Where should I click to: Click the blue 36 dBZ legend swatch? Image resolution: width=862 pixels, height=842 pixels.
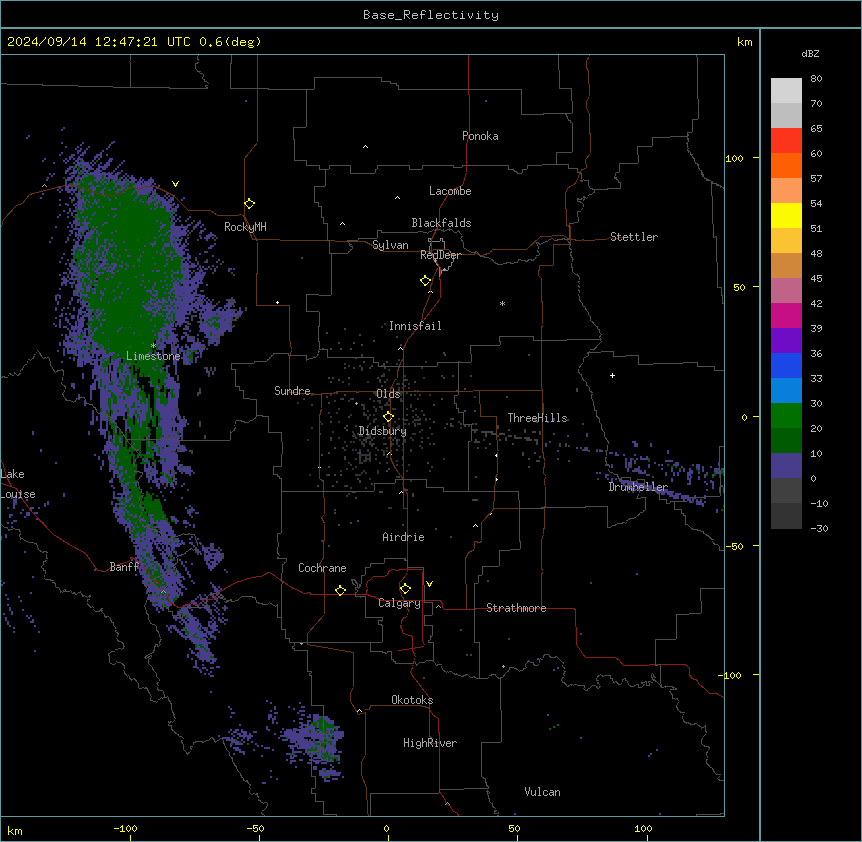click(786, 365)
